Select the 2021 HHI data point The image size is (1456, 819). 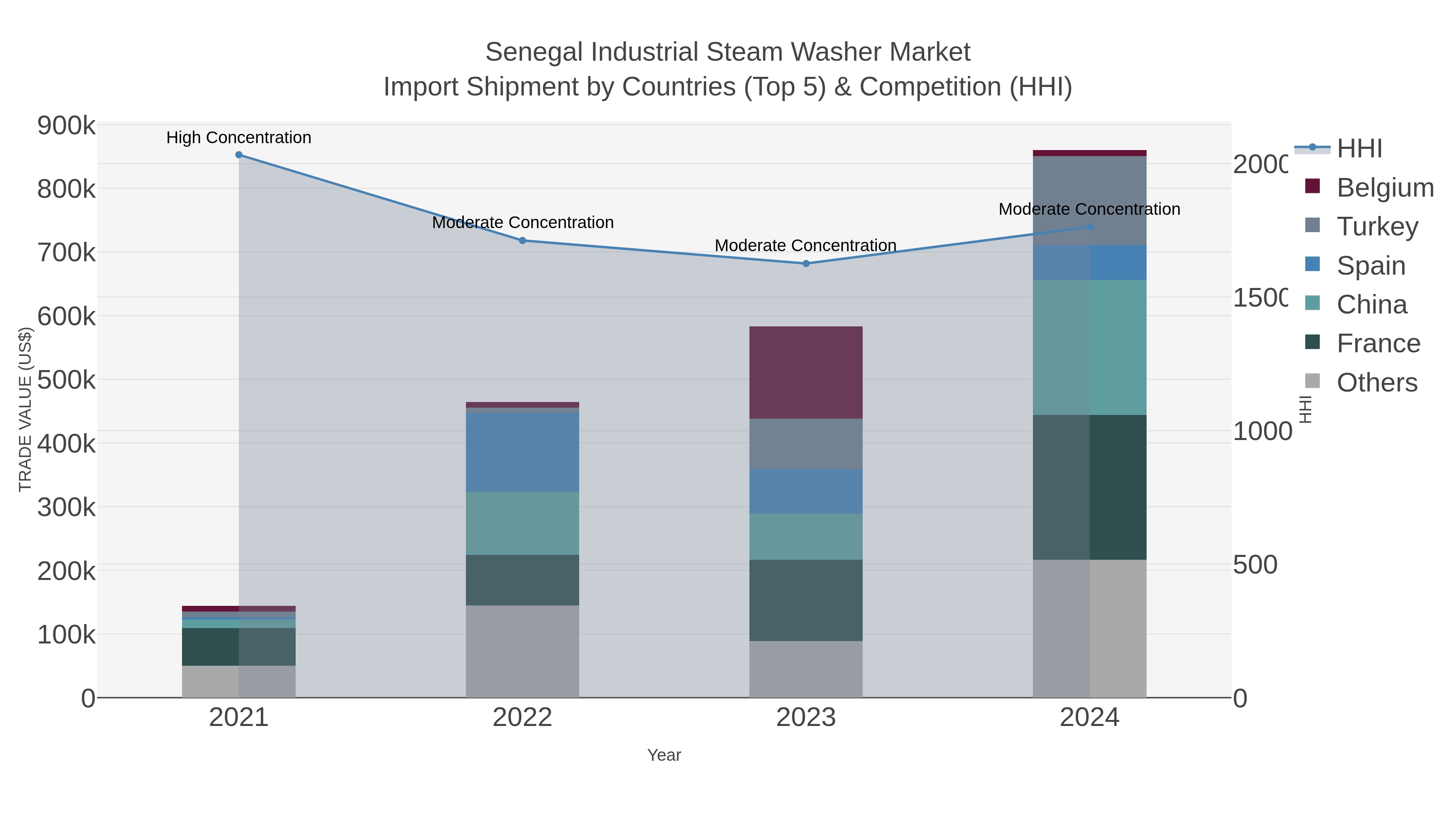[239, 155]
